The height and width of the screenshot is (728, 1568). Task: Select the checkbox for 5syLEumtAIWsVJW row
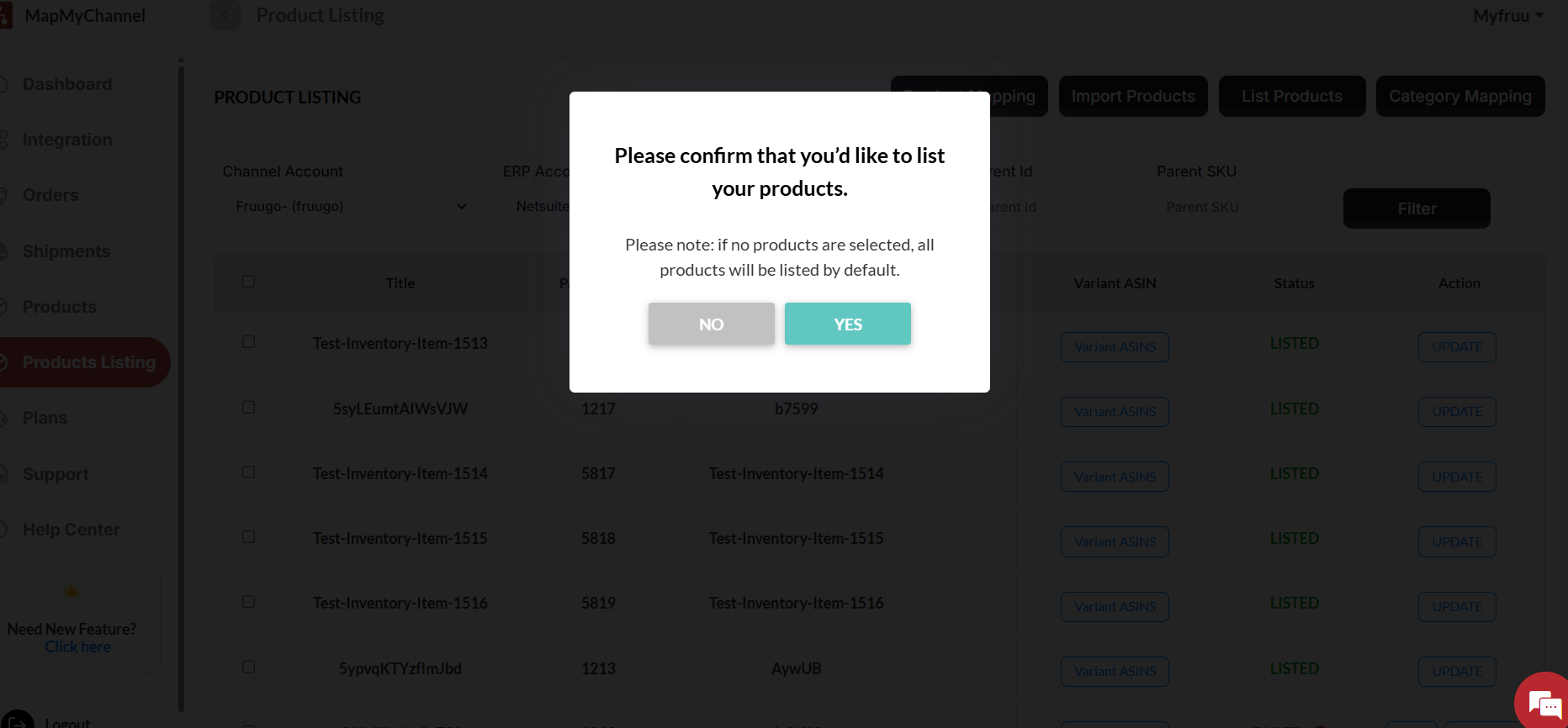(x=248, y=407)
